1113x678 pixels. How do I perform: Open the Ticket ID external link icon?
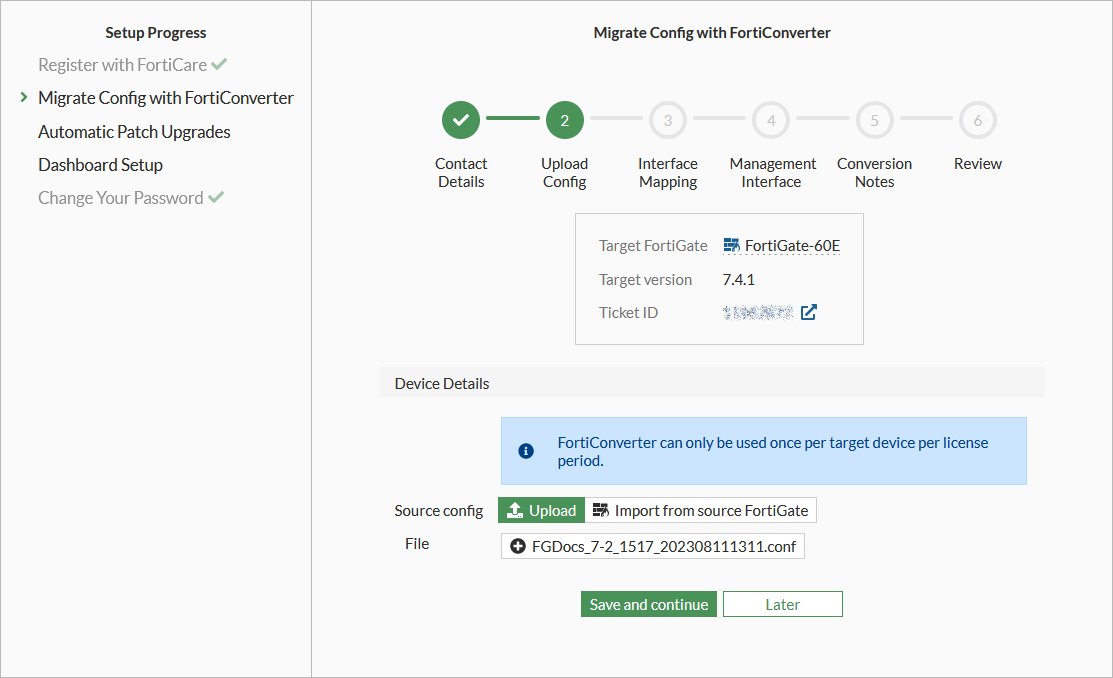pos(809,313)
